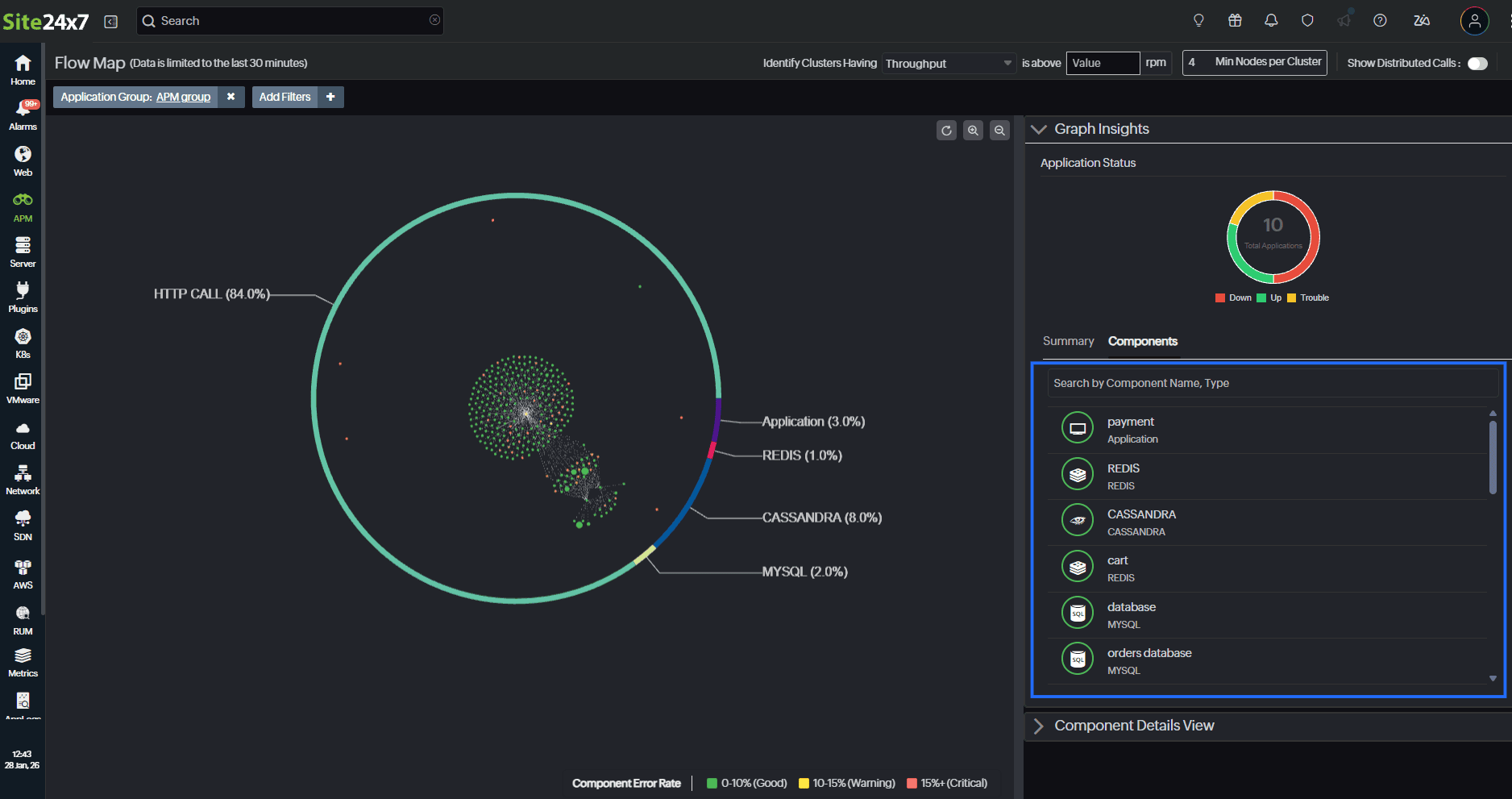Expand the Component Details View
Image resolution: width=1512 pixels, height=799 pixels.
(1039, 725)
